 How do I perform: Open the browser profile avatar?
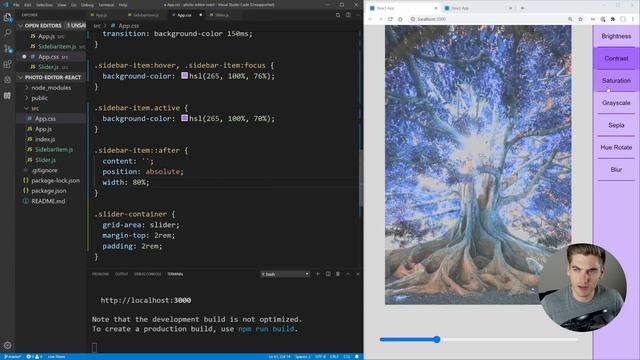623,19
